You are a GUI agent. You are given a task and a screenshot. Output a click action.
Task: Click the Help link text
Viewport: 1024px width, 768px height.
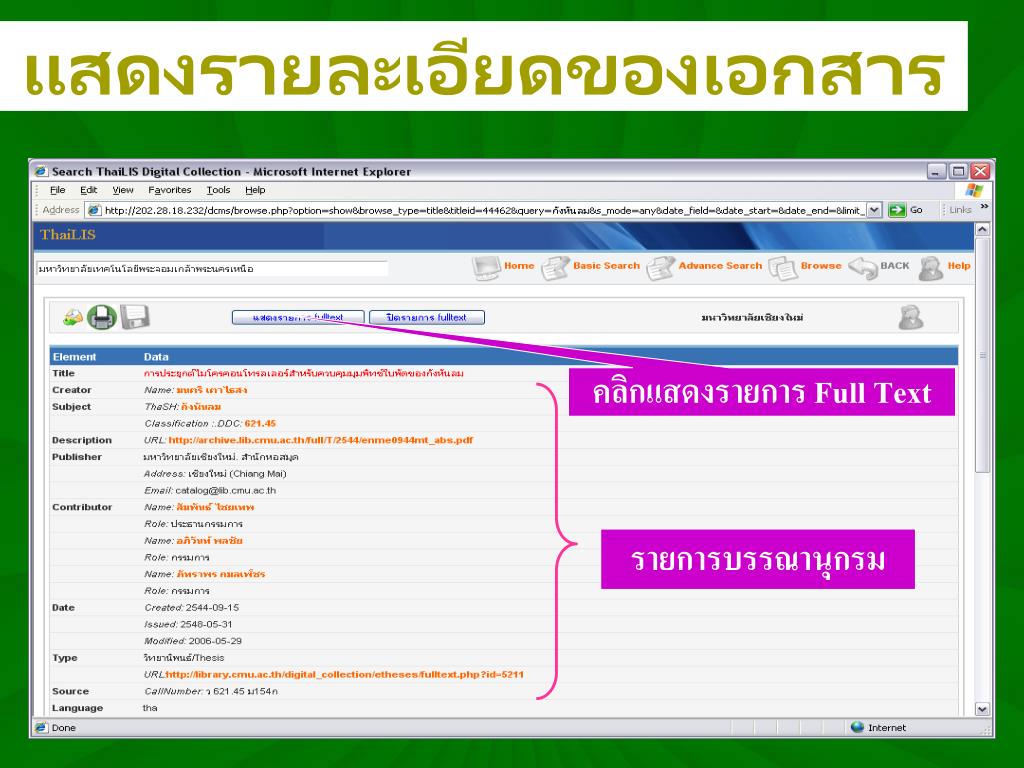pyautogui.click(x=959, y=266)
